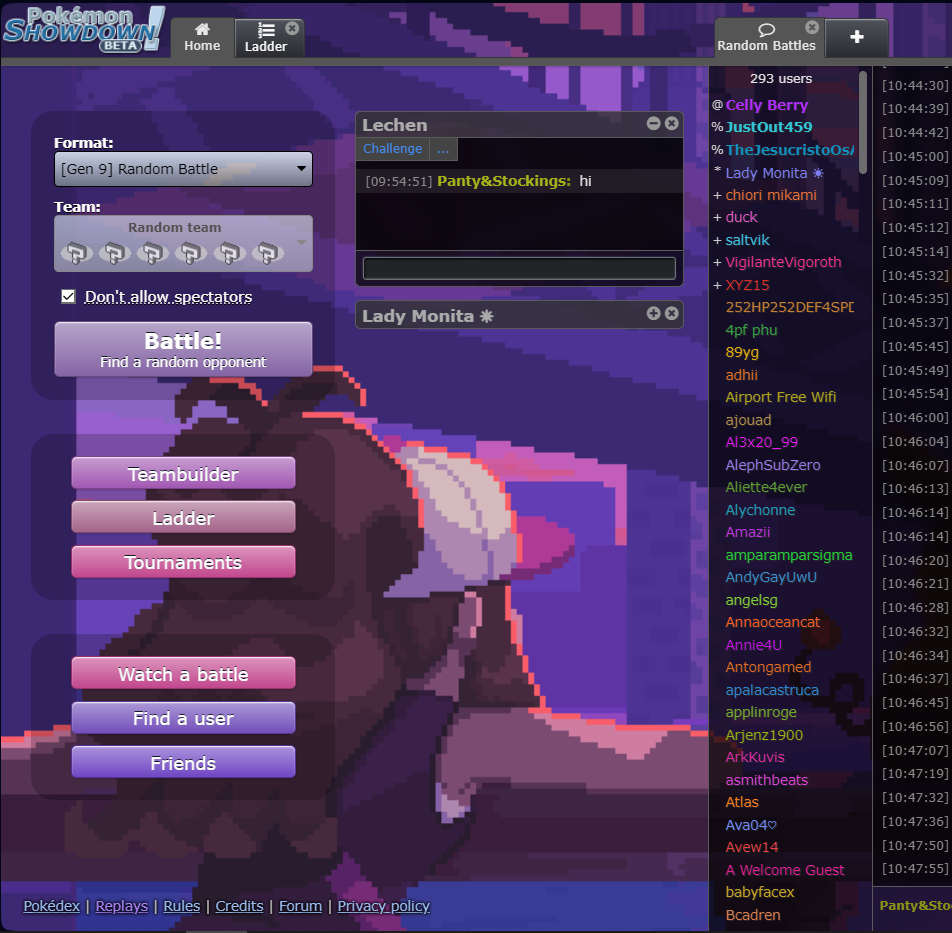Select user Ava04
This screenshot has height=933, width=952.
click(x=751, y=825)
